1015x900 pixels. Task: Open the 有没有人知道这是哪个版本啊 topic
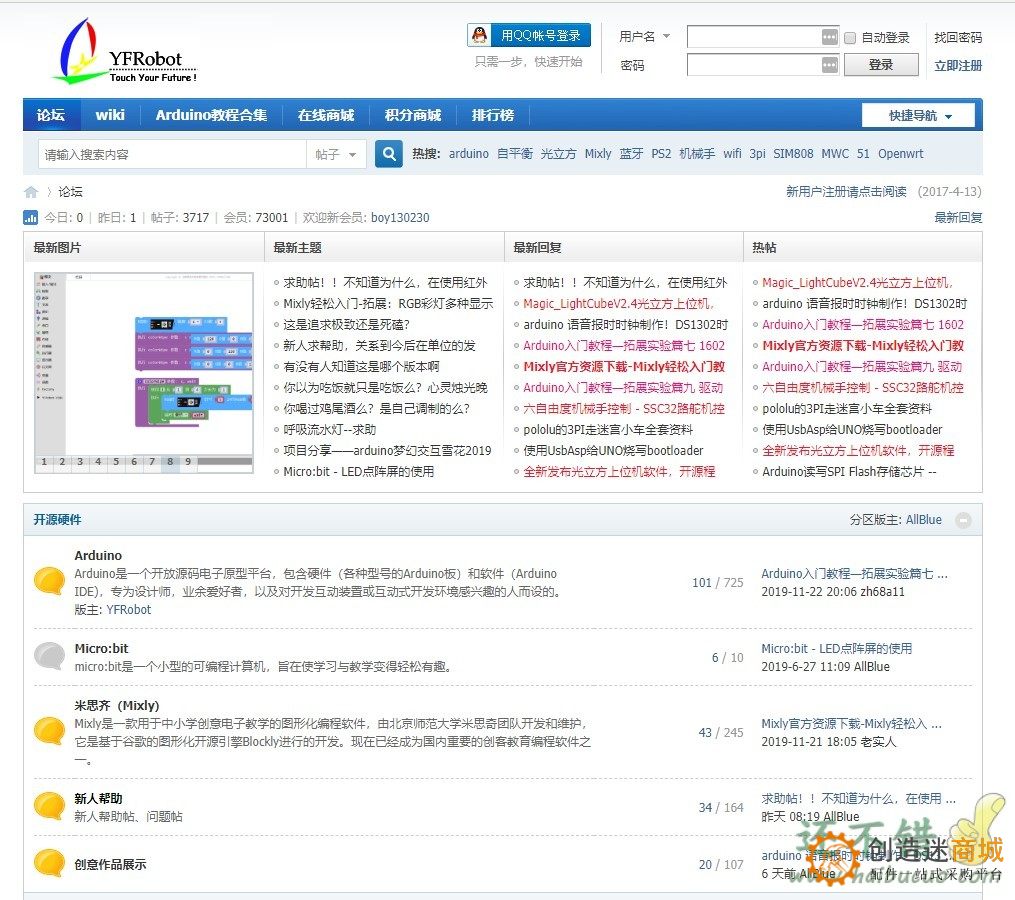click(x=361, y=366)
